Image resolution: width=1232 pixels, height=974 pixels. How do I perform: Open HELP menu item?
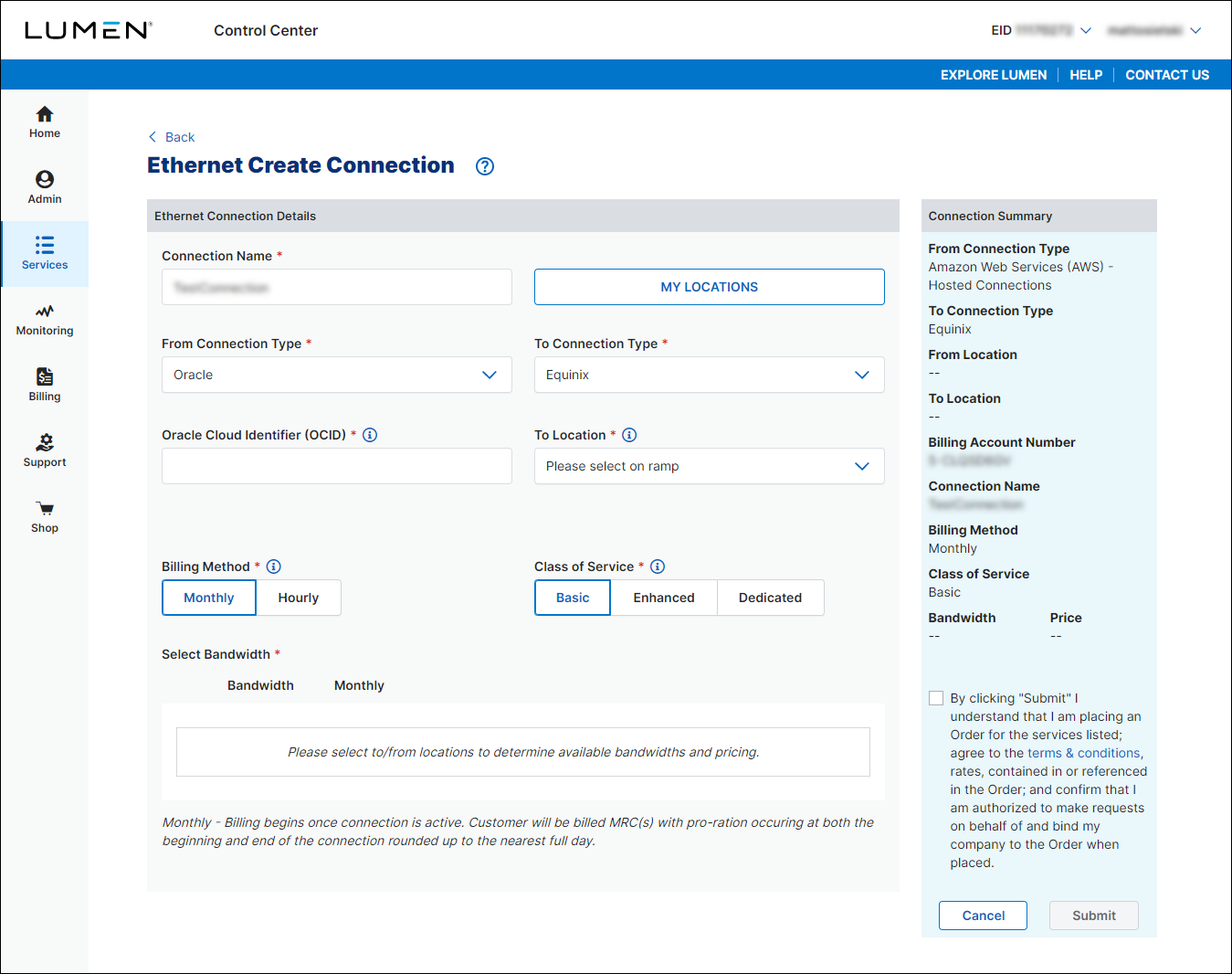tap(1086, 75)
